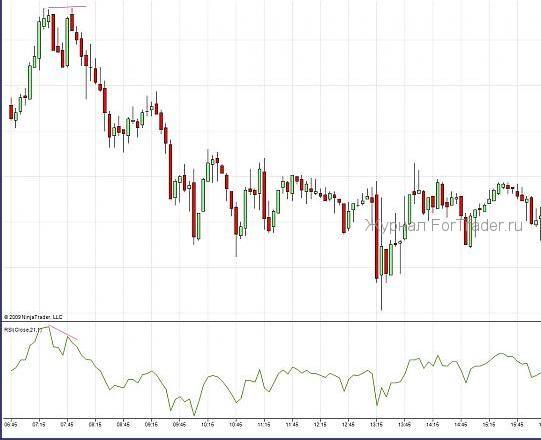Click the 09:45 time axis label
Viewport: 541px width, 440px height.
[179, 424]
